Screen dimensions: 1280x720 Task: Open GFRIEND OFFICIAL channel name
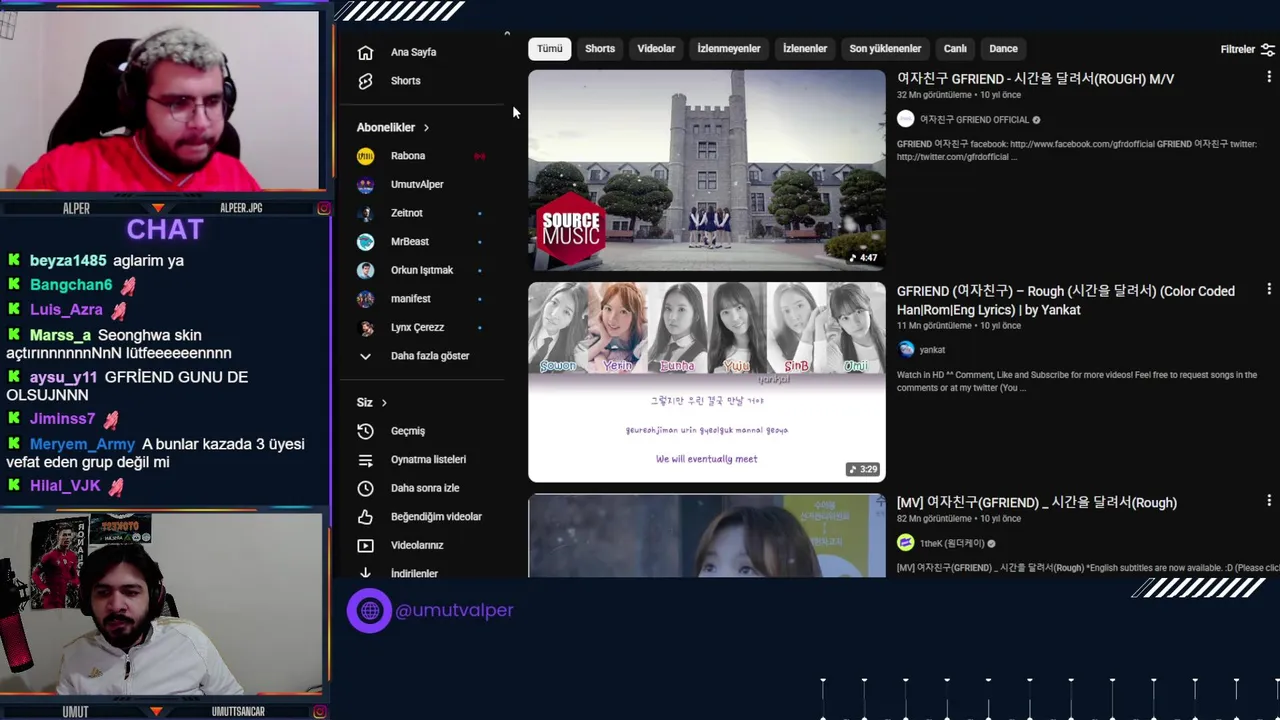click(x=974, y=120)
